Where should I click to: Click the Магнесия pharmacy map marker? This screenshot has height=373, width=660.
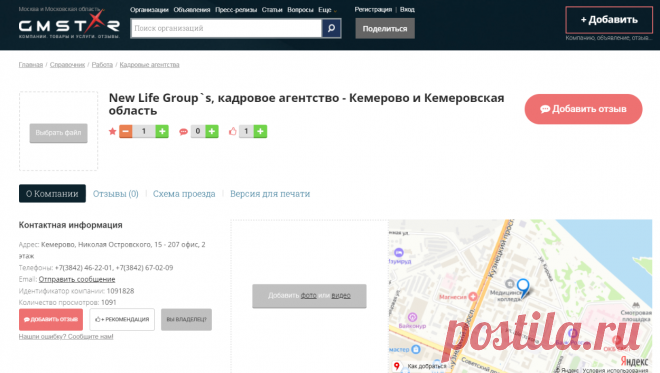(473, 296)
